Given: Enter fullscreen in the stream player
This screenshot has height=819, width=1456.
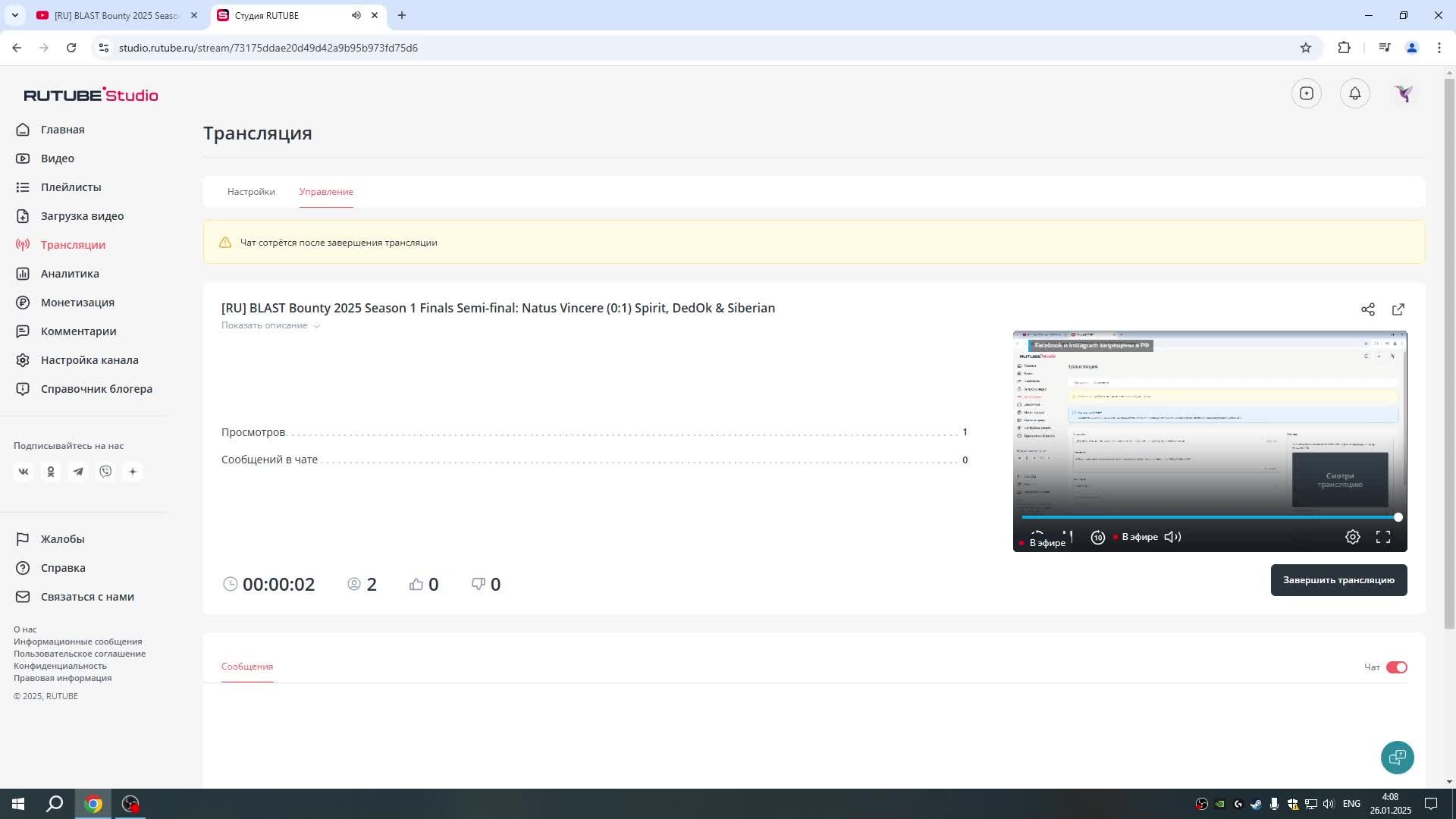Looking at the screenshot, I should click(1383, 537).
